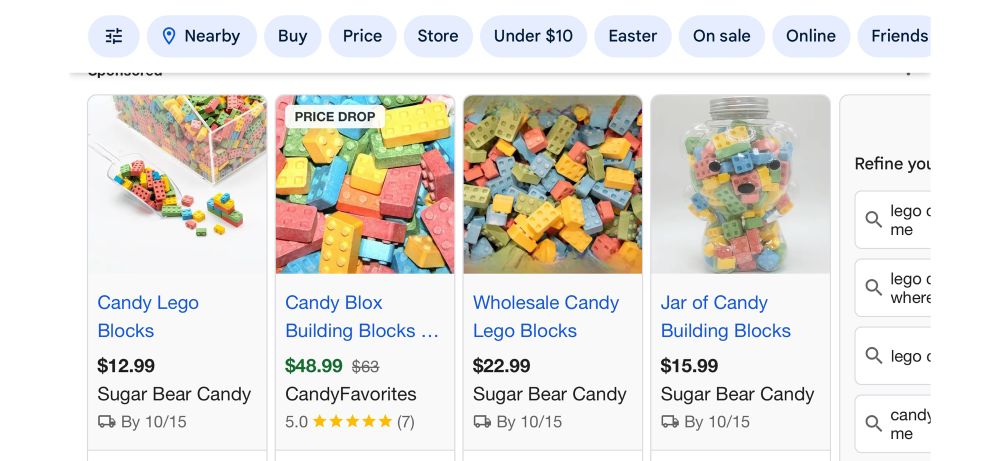Image resolution: width=1000 pixels, height=461 pixels.
Task: Expand the Price filter options
Action: (x=362, y=36)
